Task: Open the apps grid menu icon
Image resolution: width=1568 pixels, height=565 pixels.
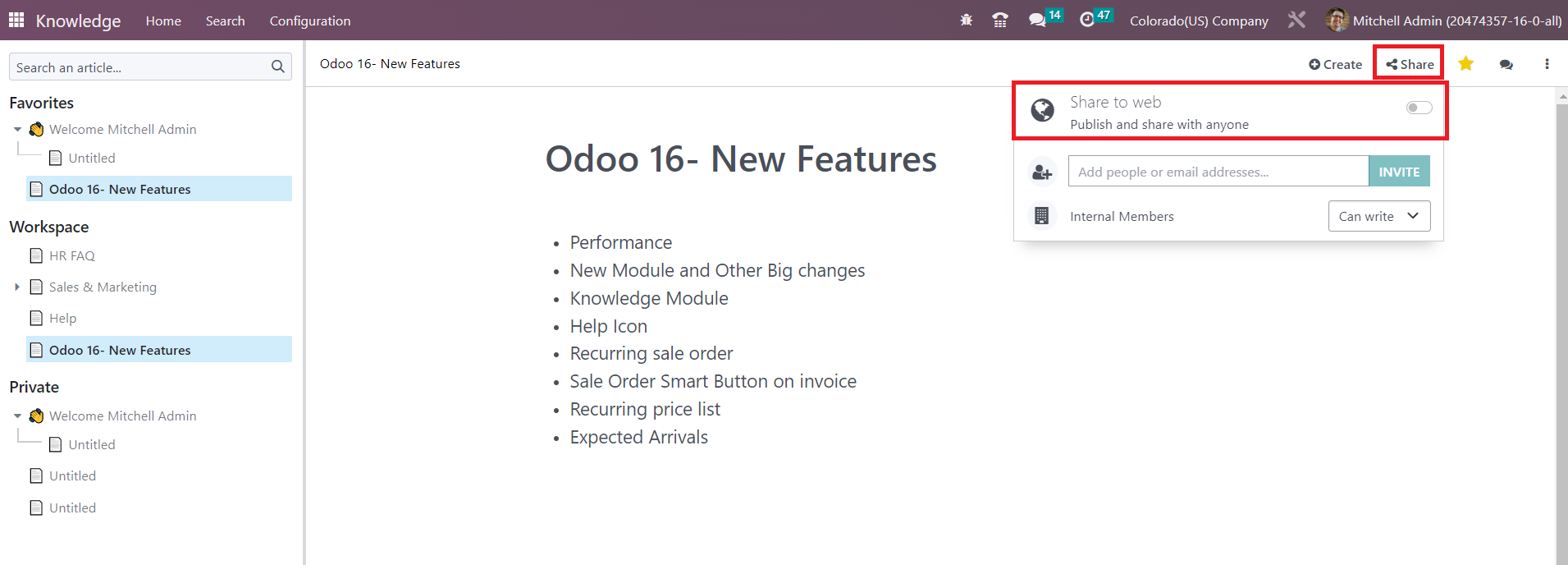Action: tap(16, 20)
